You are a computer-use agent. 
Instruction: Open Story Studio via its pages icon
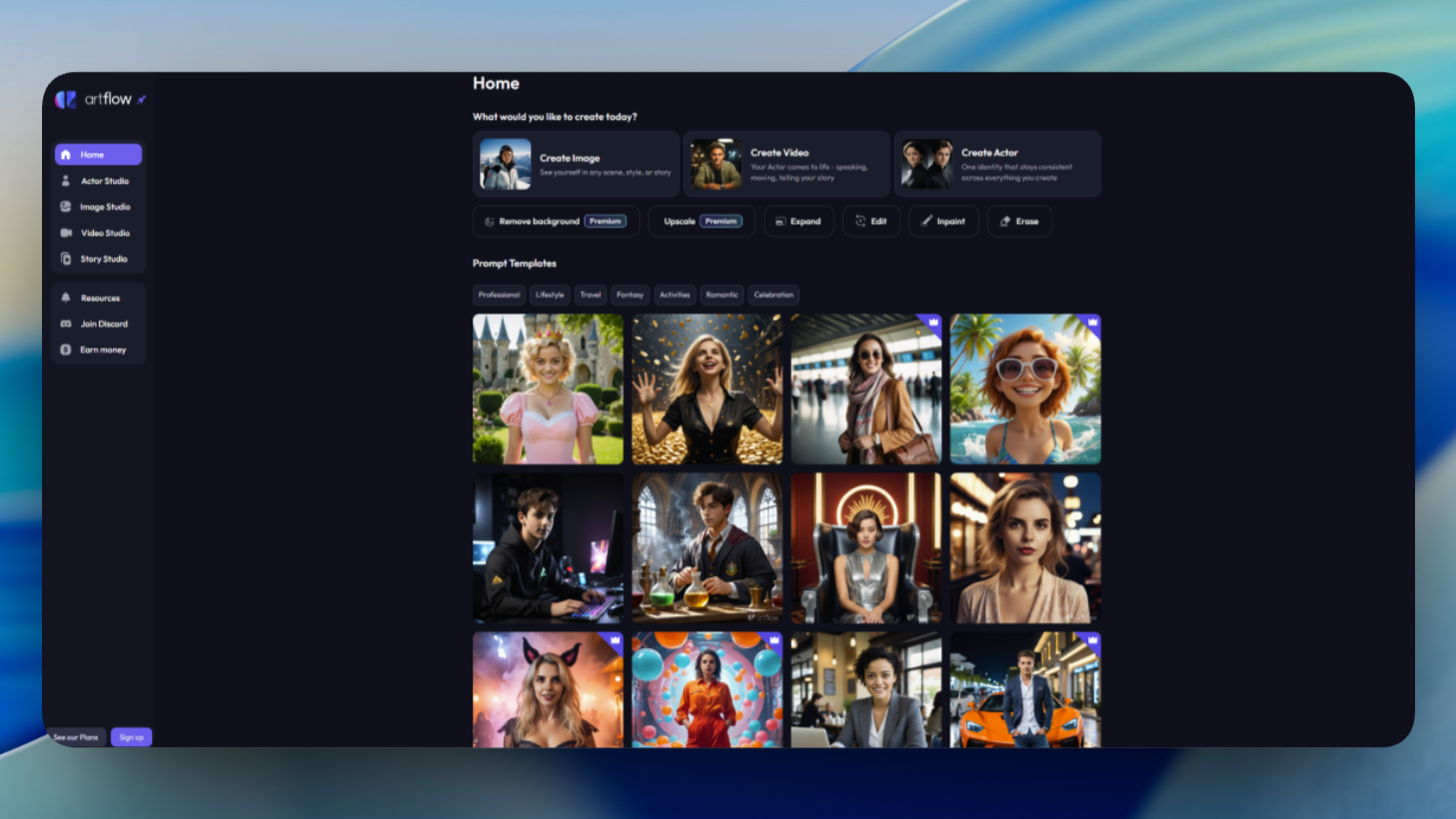[66, 259]
